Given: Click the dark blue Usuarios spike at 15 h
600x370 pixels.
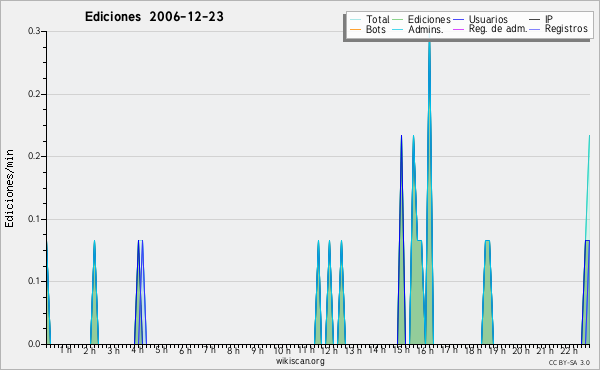Looking at the screenshot, I should pos(401,240).
